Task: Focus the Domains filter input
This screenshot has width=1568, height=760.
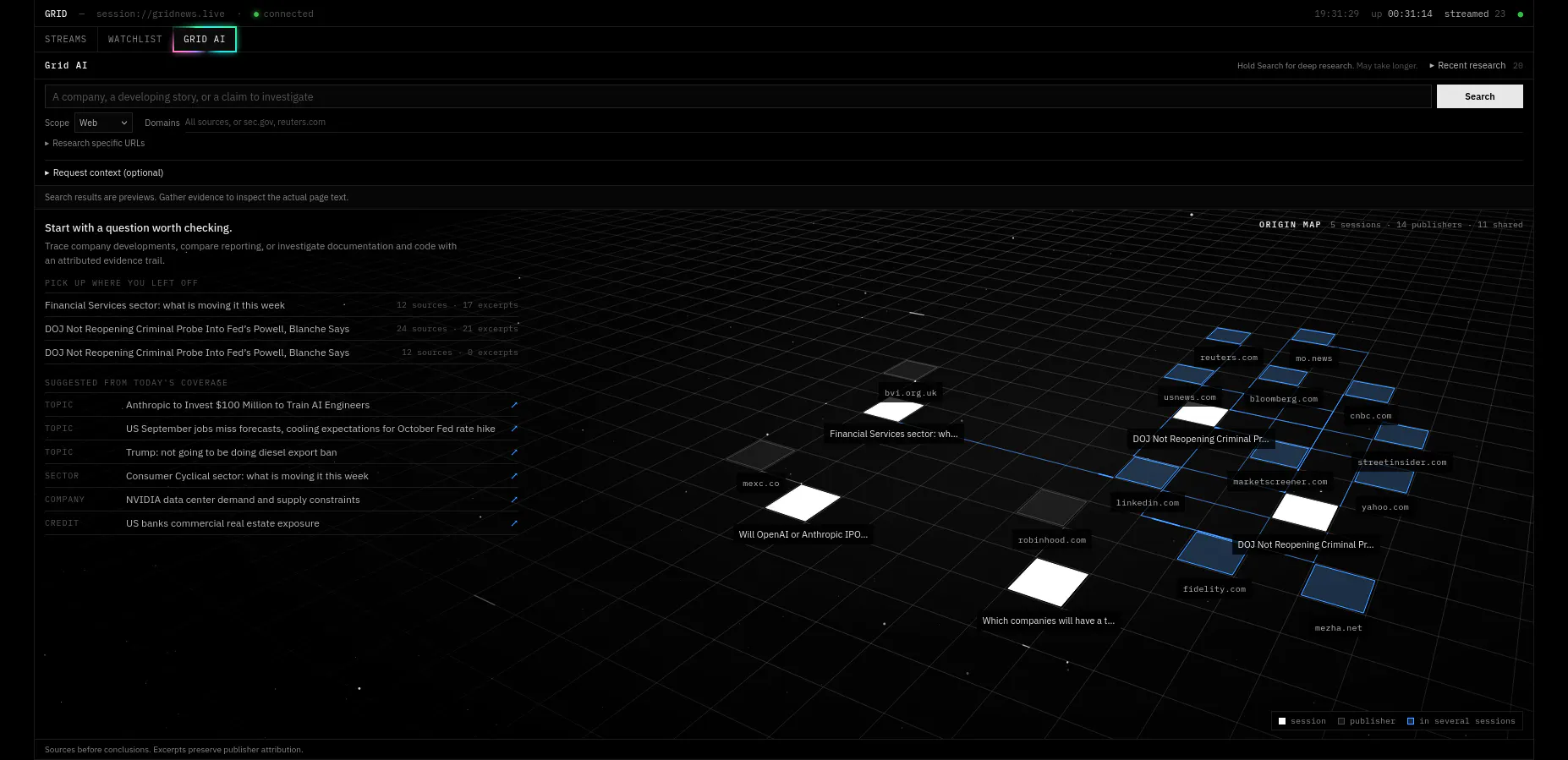Action: [x=853, y=123]
